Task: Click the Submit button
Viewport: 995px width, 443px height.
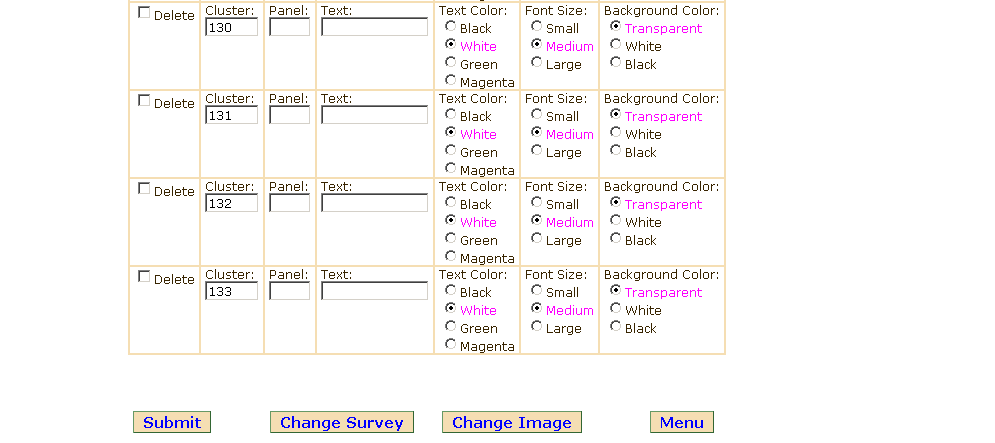Action: (172, 423)
